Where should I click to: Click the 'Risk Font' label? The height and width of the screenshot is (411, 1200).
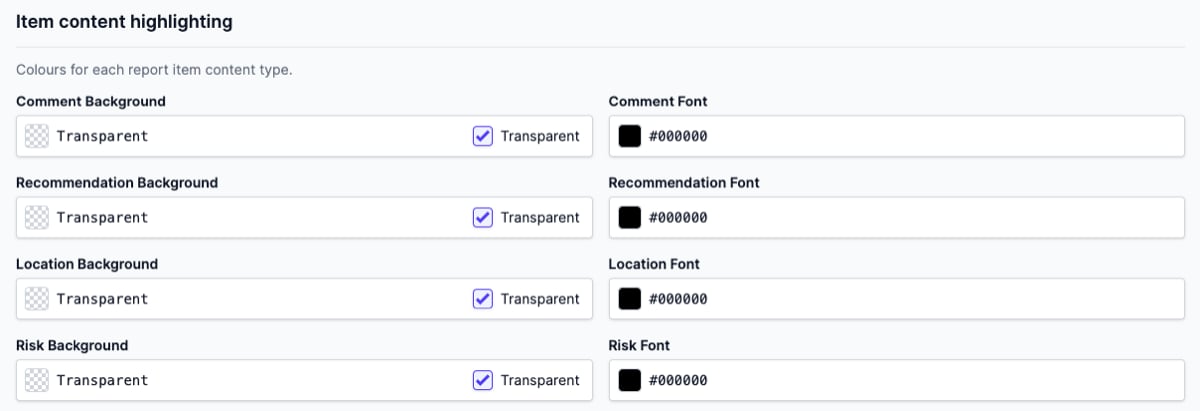[639, 345]
